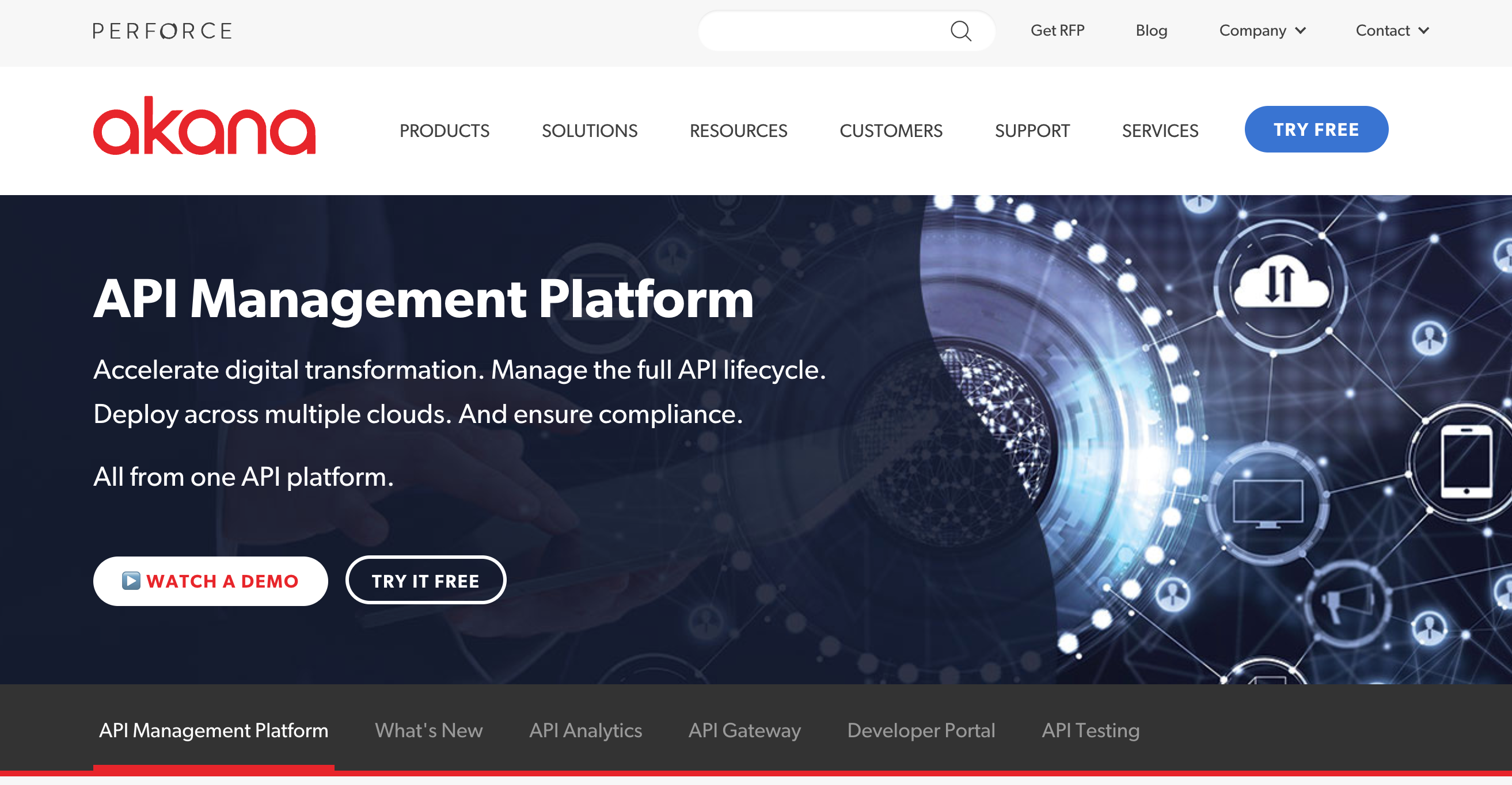Expand the Contact dropdown chevron
The height and width of the screenshot is (785, 1512).
pos(1424,31)
